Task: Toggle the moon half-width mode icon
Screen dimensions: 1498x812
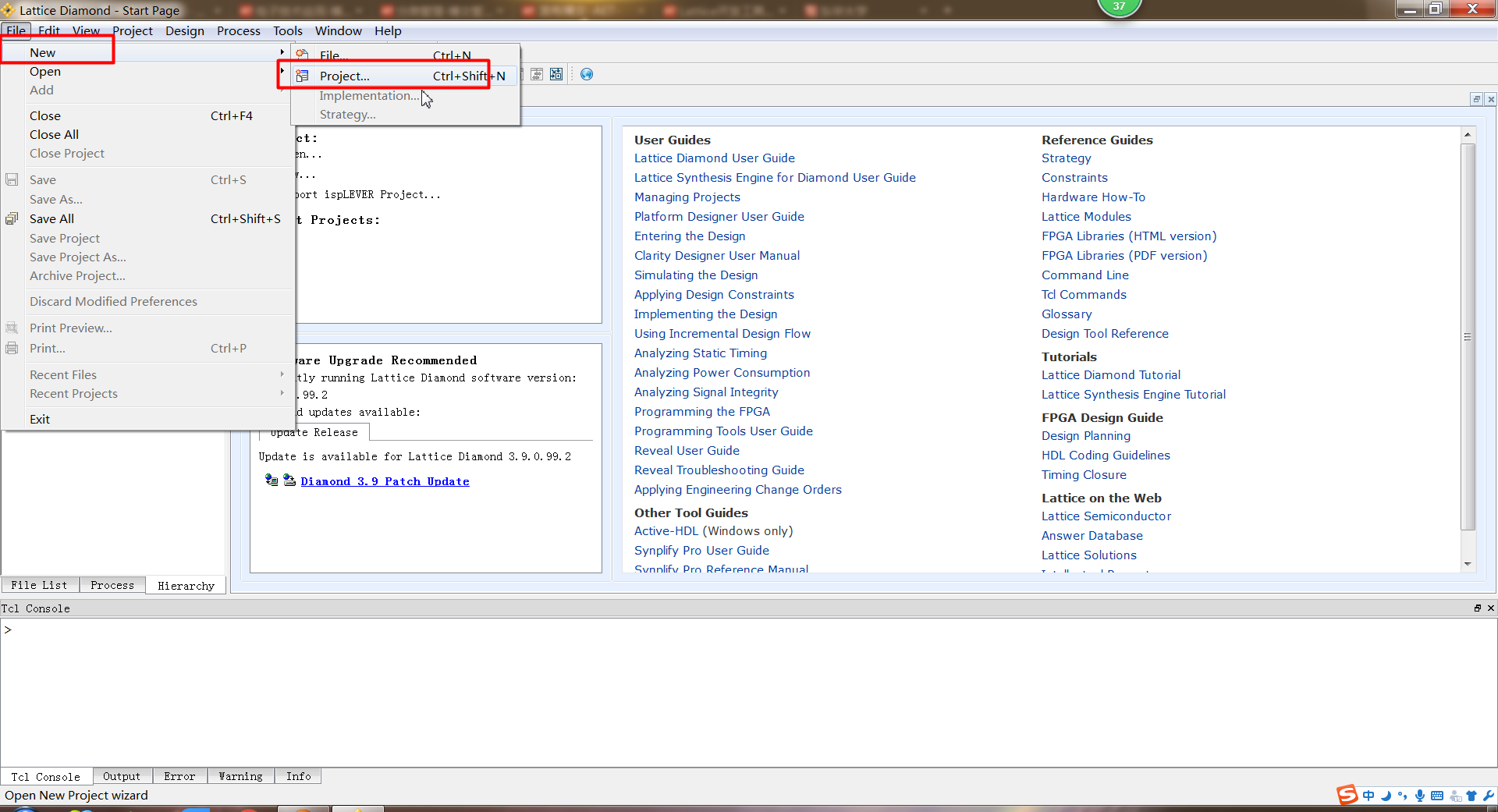Action: pyautogui.click(x=1386, y=796)
